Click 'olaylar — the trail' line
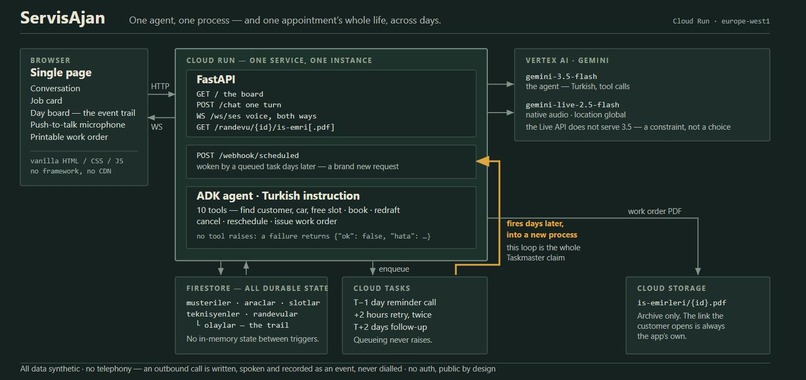The width and height of the screenshot is (806, 380). (x=242, y=325)
